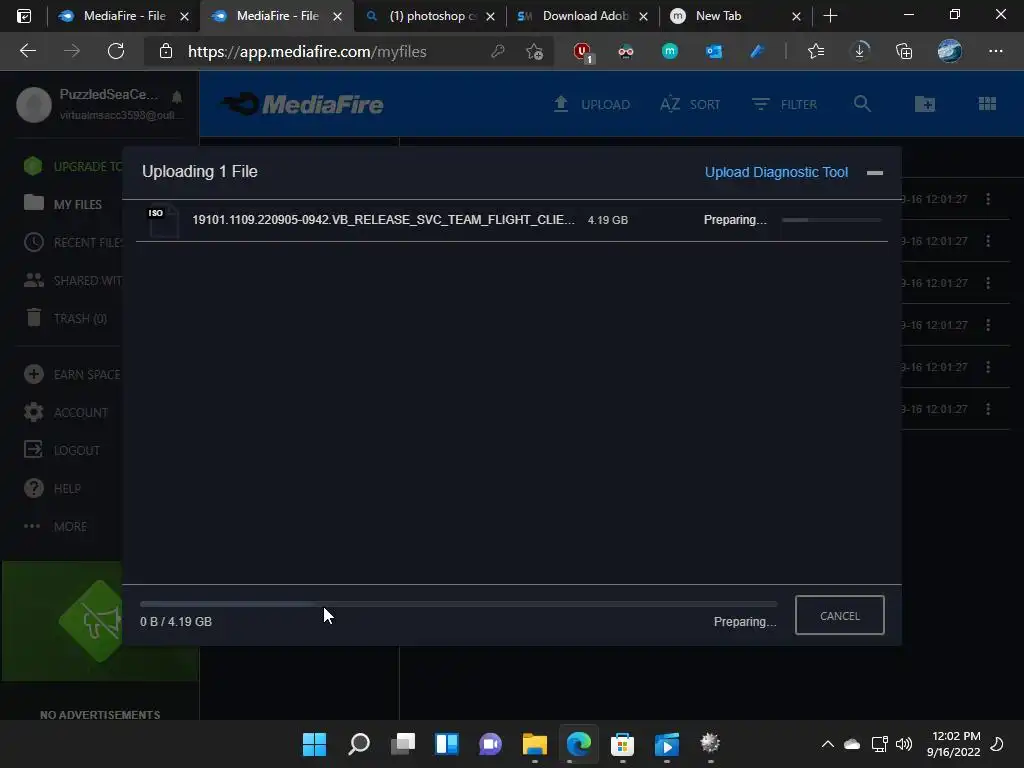
Task: Click the Upgrade hexagon icon
Action: click(x=33, y=166)
